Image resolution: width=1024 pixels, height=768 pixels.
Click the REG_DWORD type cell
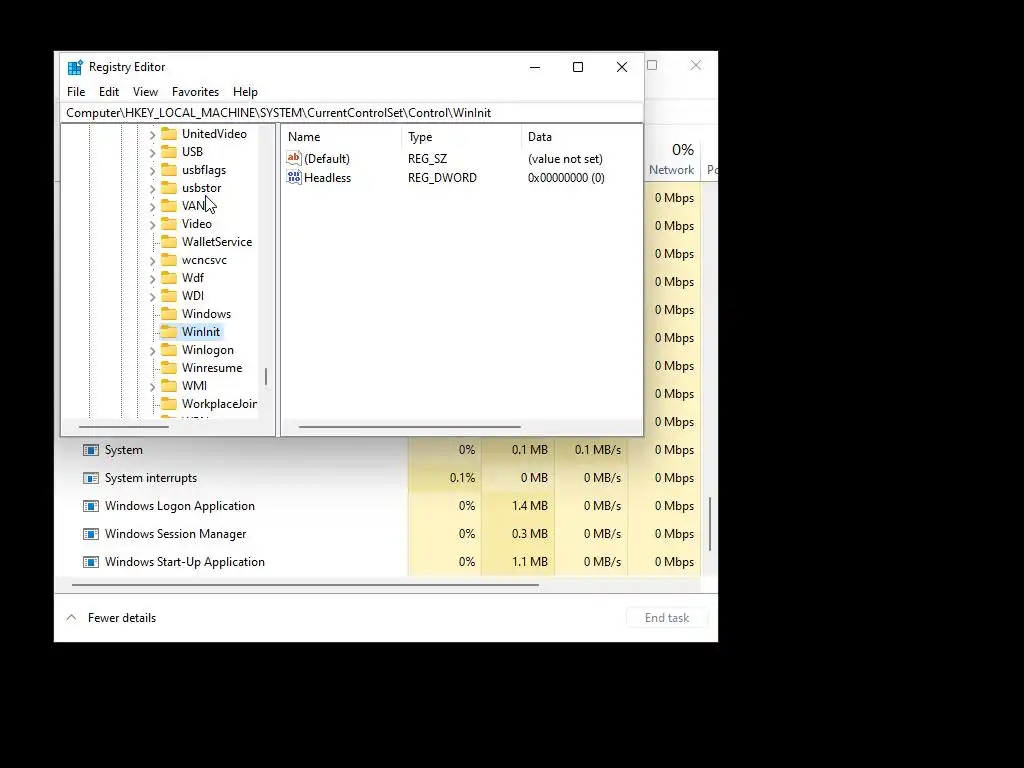pyautogui.click(x=442, y=178)
